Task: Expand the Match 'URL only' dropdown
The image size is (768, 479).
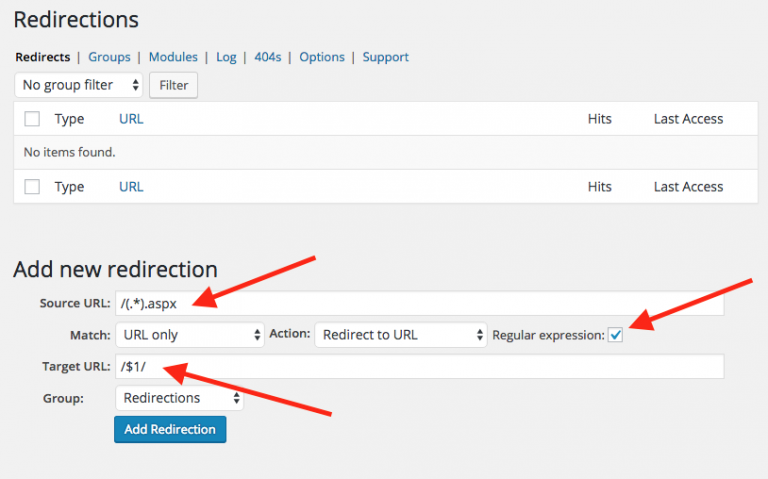Action: [189, 335]
